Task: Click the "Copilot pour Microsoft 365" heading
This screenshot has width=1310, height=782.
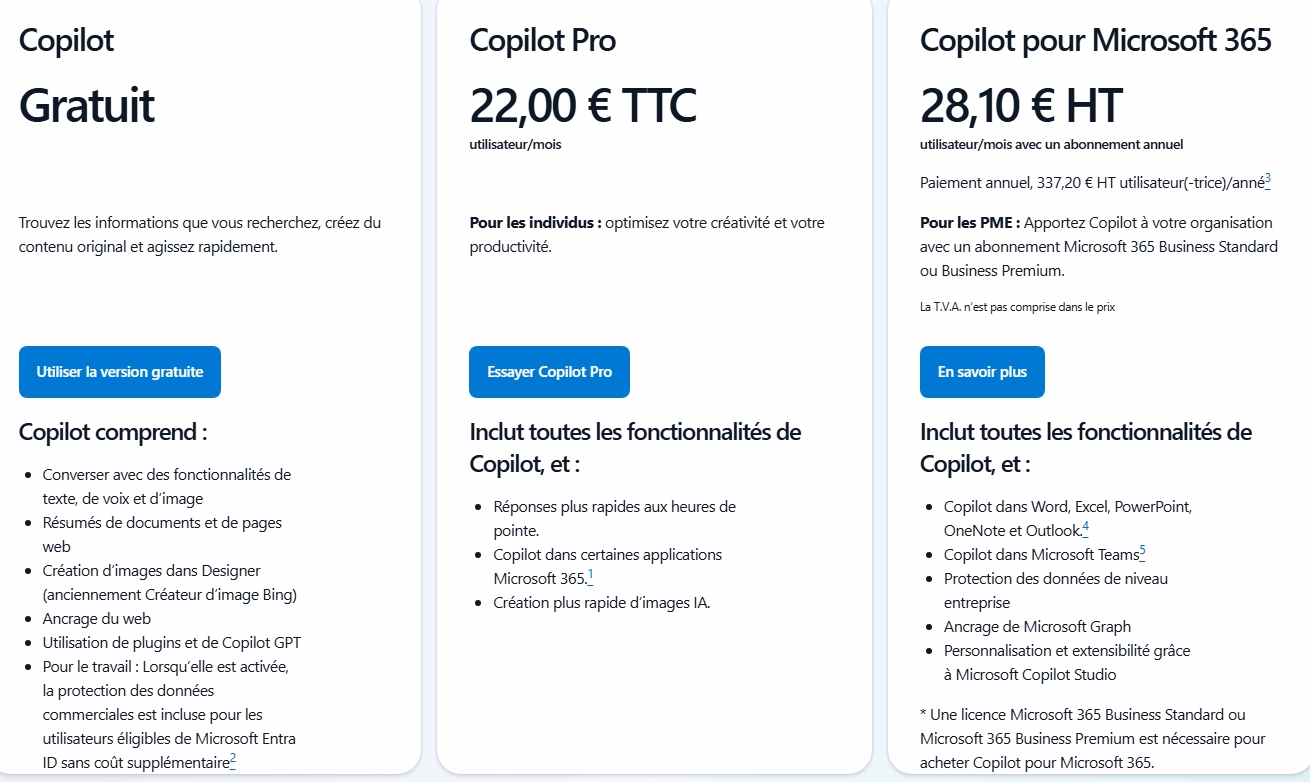Action: point(1096,40)
